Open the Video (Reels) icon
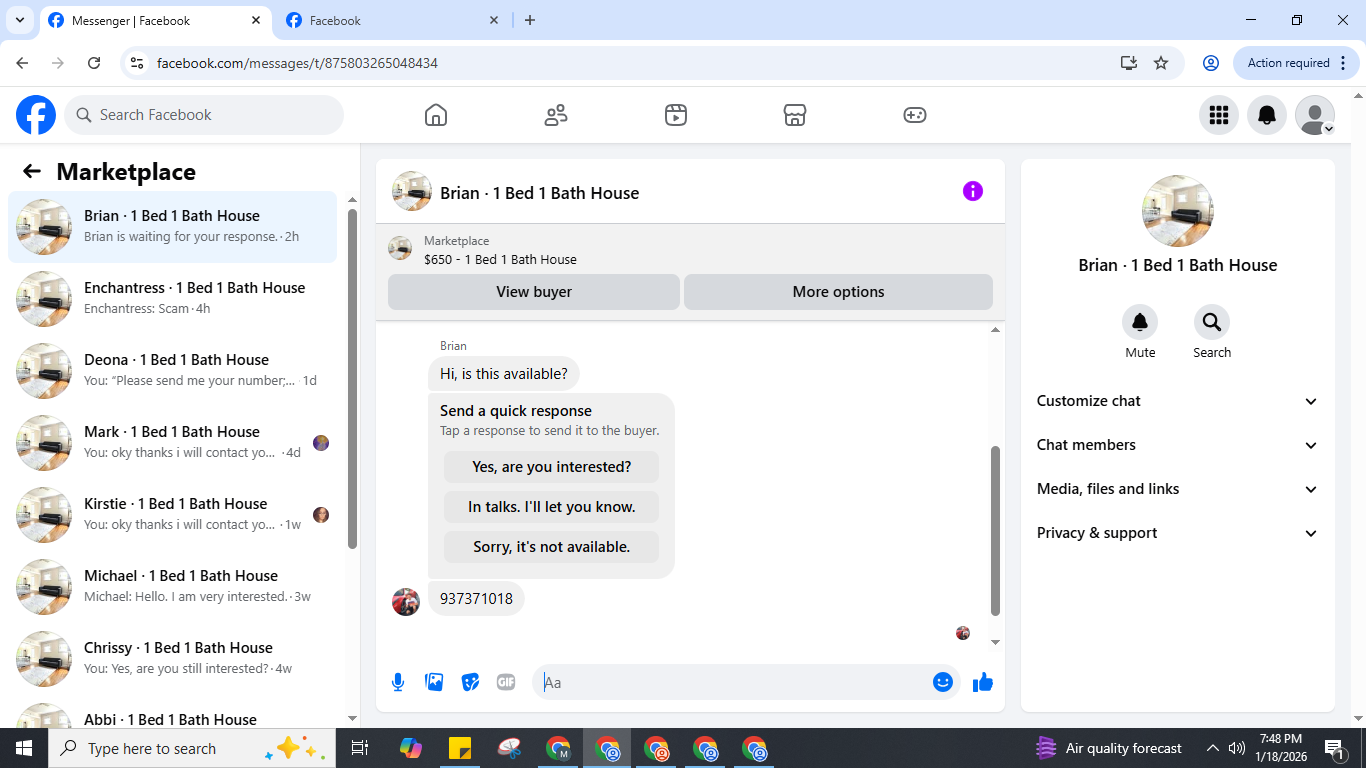Image resolution: width=1366 pixels, height=768 pixels. click(676, 115)
